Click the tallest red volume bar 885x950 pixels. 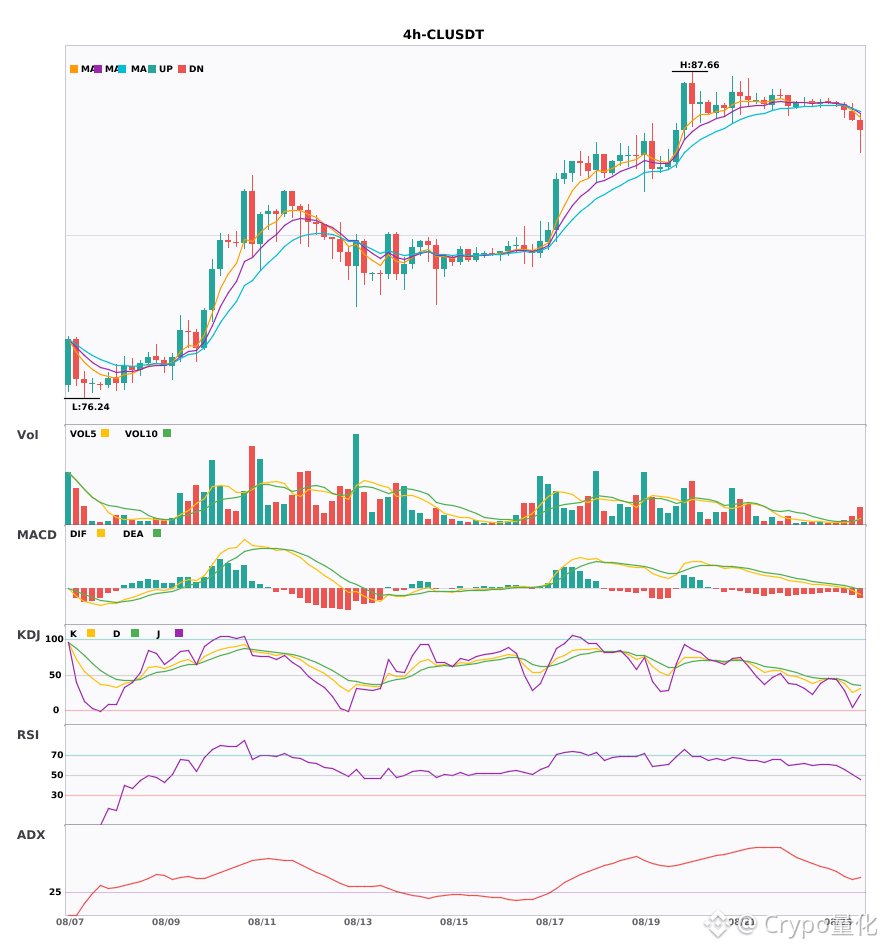pos(252,485)
